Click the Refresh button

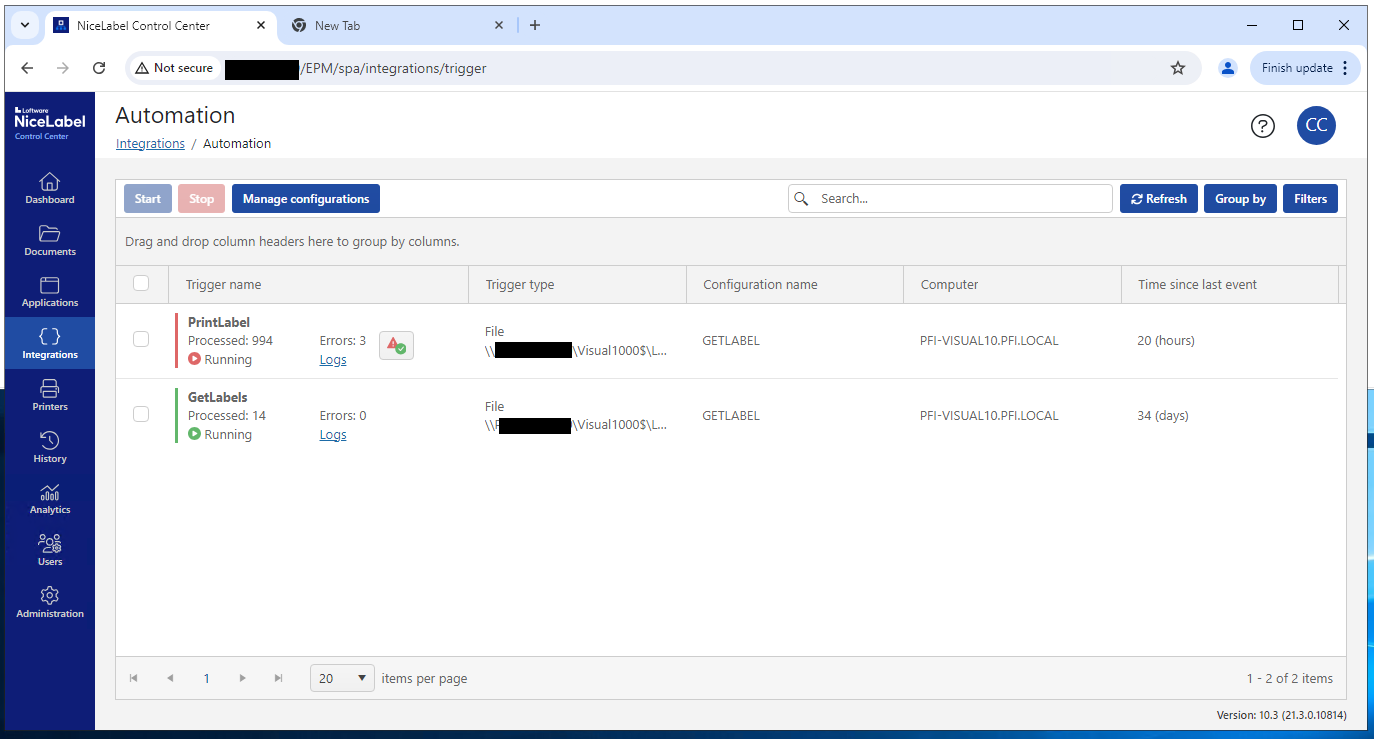1159,198
